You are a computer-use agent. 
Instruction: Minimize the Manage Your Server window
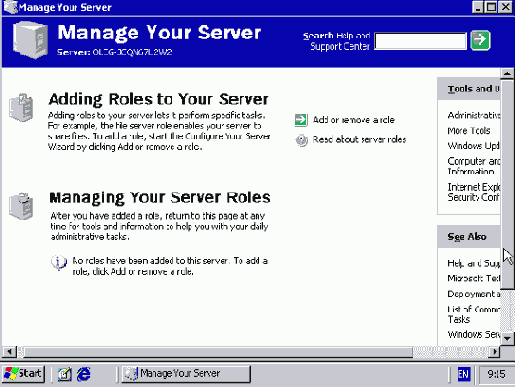pos(478,7)
